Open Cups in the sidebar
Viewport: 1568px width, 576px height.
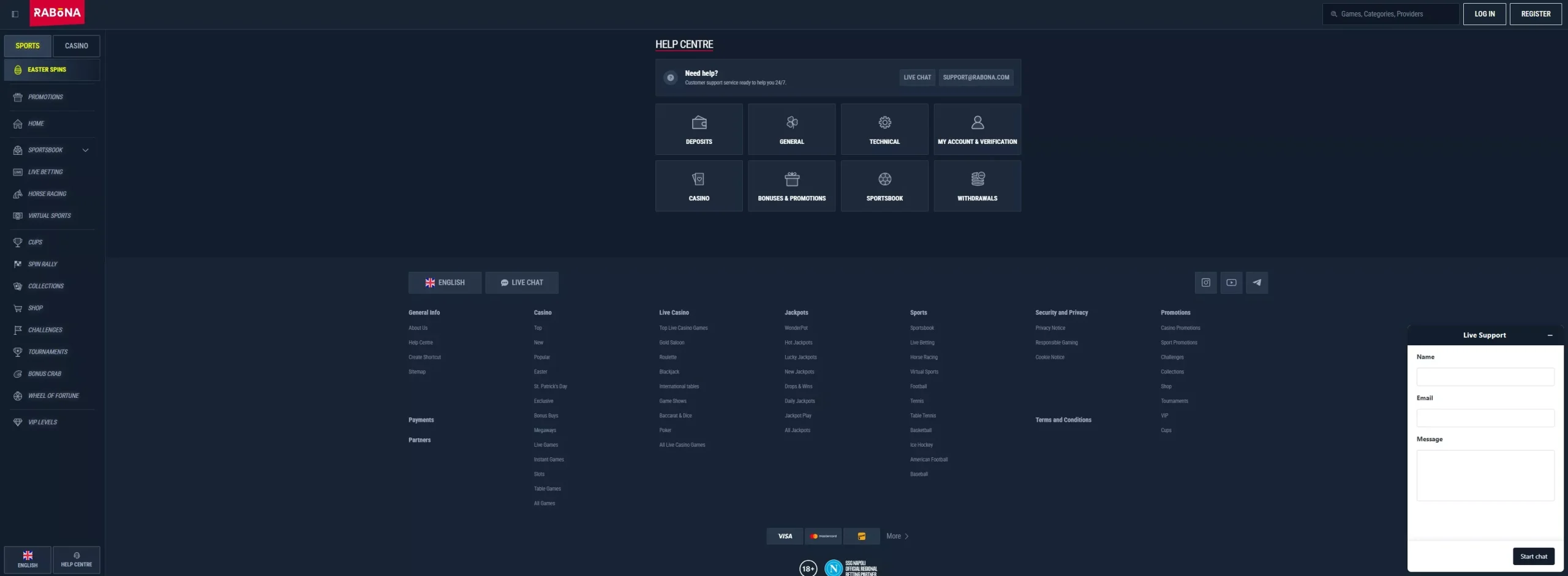click(52, 242)
